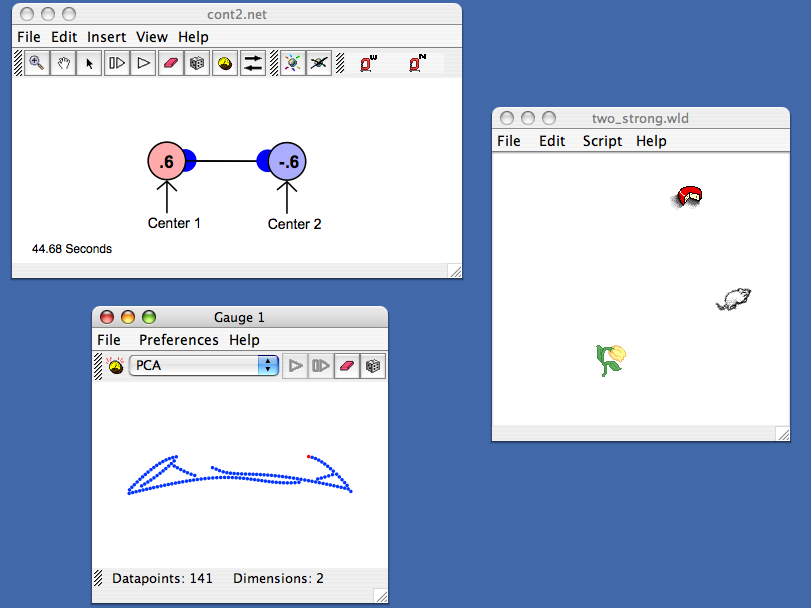Open the Preferences menu in Gauge 1
The image size is (811, 608).
[178, 340]
